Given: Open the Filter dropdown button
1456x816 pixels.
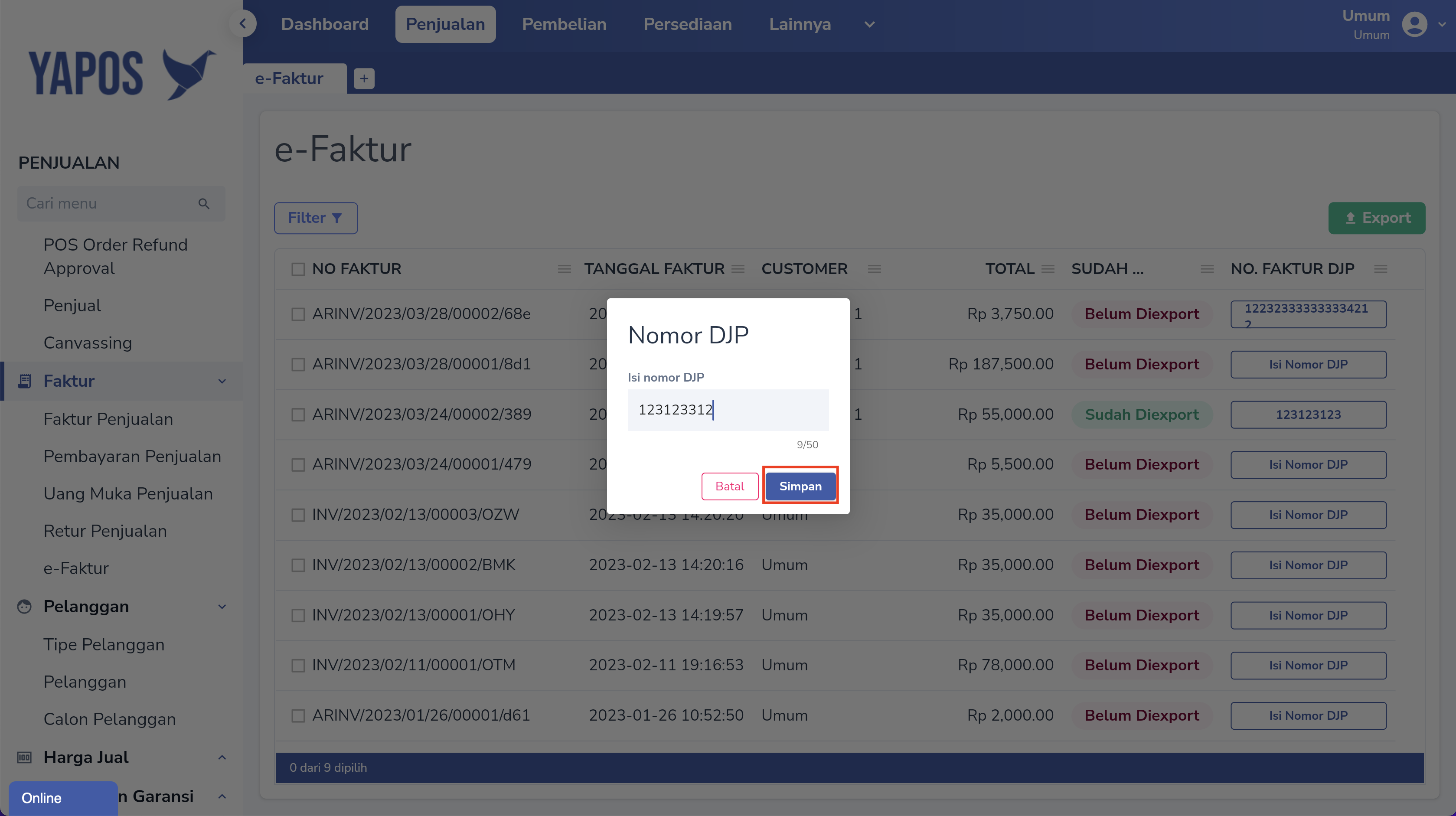Looking at the screenshot, I should pyautogui.click(x=316, y=218).
